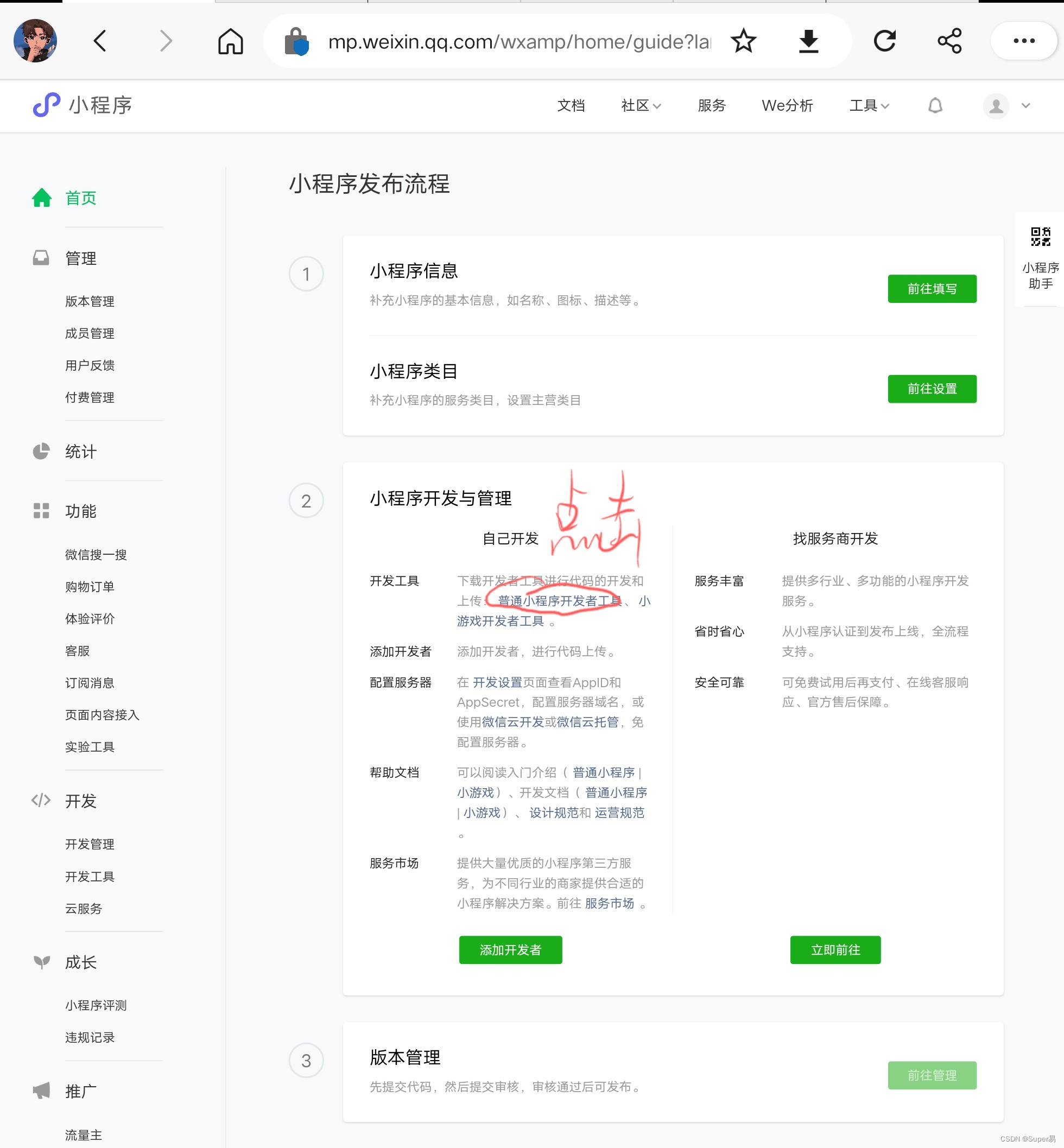Select 版本管理 in the sidebar
1064x1148 pixels.
90,302
